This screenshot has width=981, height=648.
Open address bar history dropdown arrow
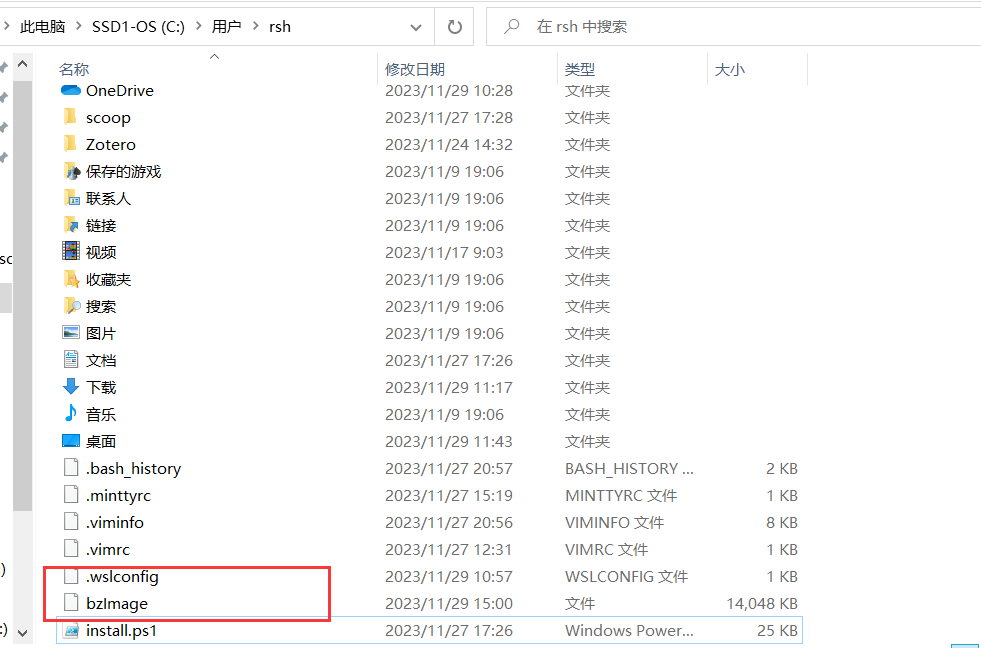click(x=415, y=27)
